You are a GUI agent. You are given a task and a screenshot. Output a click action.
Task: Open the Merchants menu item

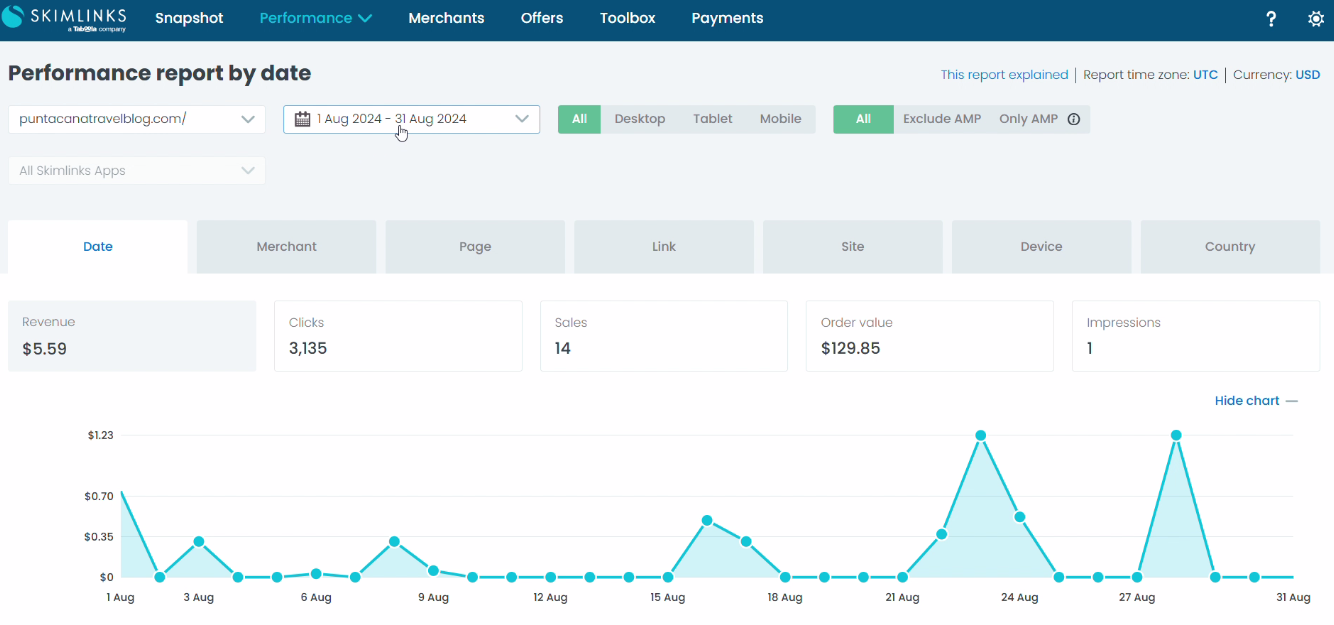coord(447,18)
